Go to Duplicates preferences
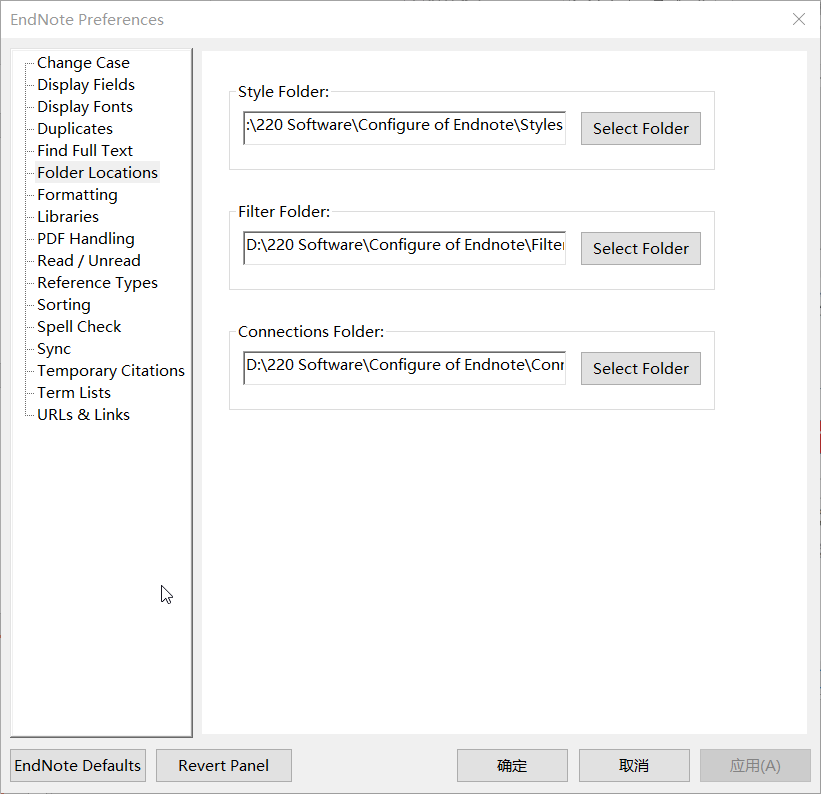 click(75, 129)
